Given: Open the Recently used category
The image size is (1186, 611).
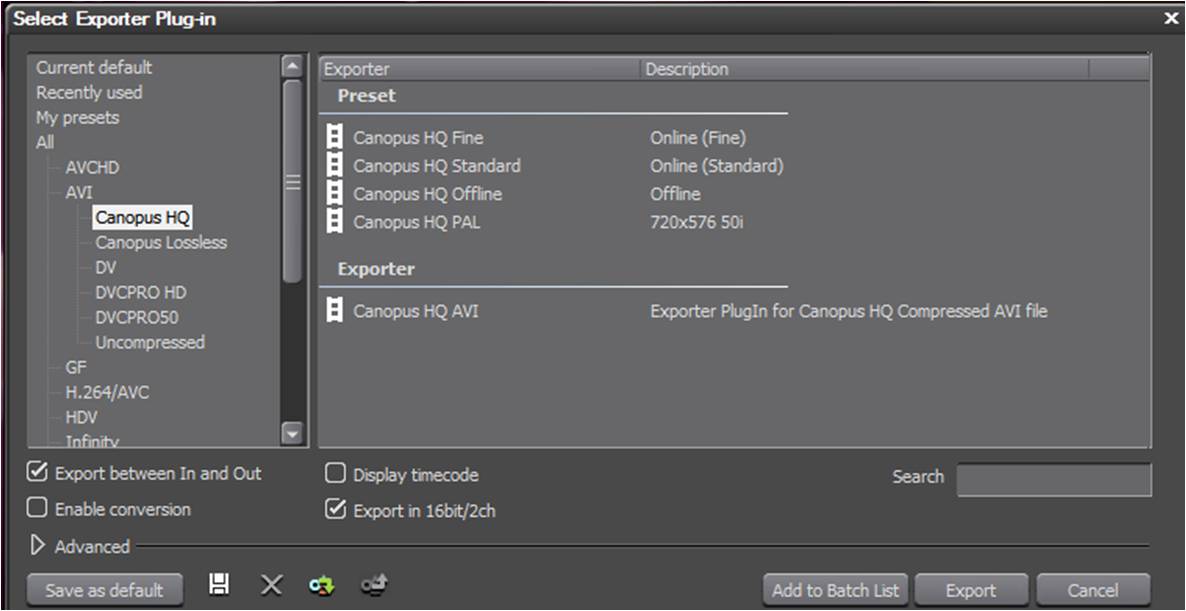Looking at the screenshot, I should [x=89, y=92].
